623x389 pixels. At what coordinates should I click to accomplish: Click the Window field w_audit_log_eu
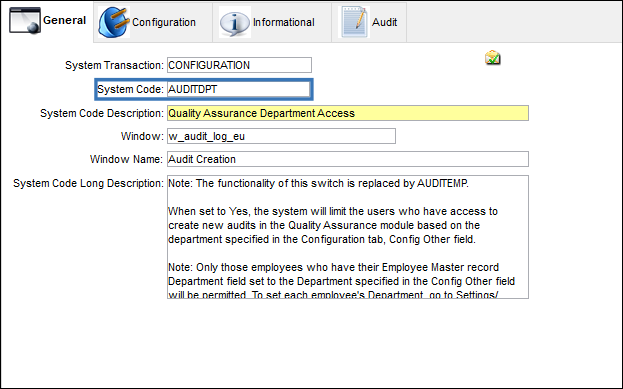tap(281, 136)
